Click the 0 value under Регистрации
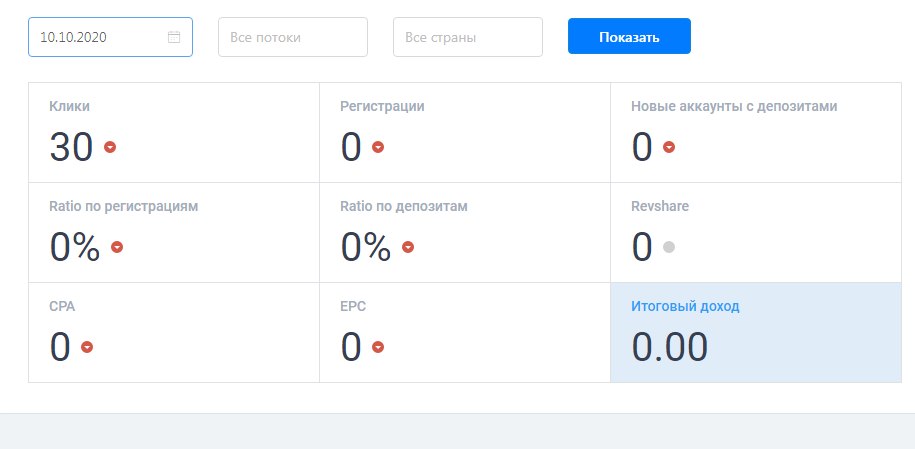 [351, 147]
